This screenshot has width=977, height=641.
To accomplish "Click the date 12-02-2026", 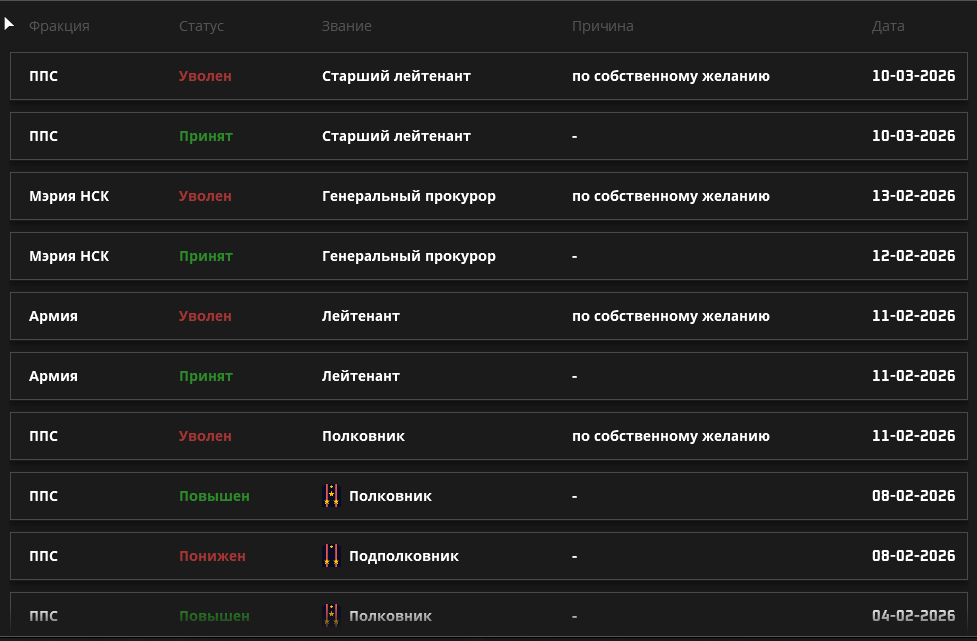I will tap(913, 256).
